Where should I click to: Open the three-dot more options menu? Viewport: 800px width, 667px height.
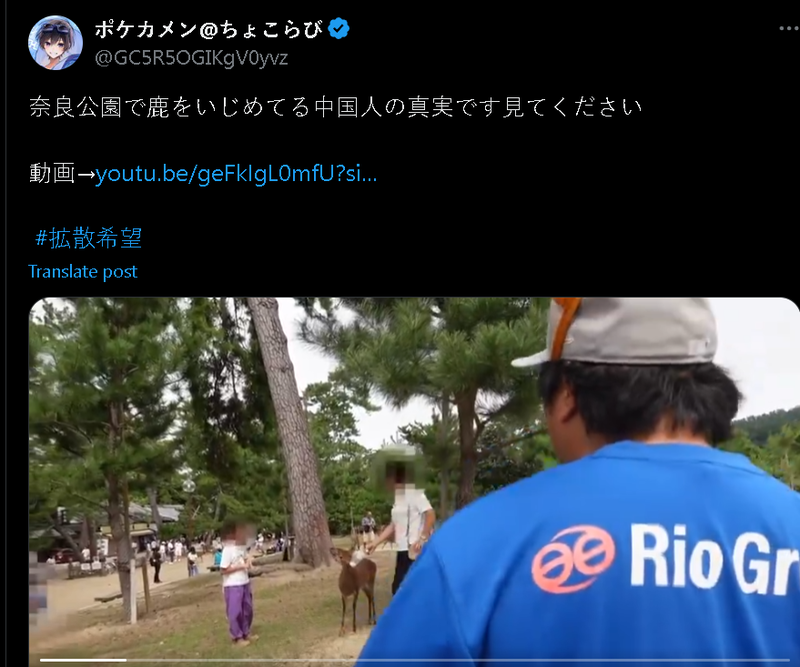click(x=789, y=29)
